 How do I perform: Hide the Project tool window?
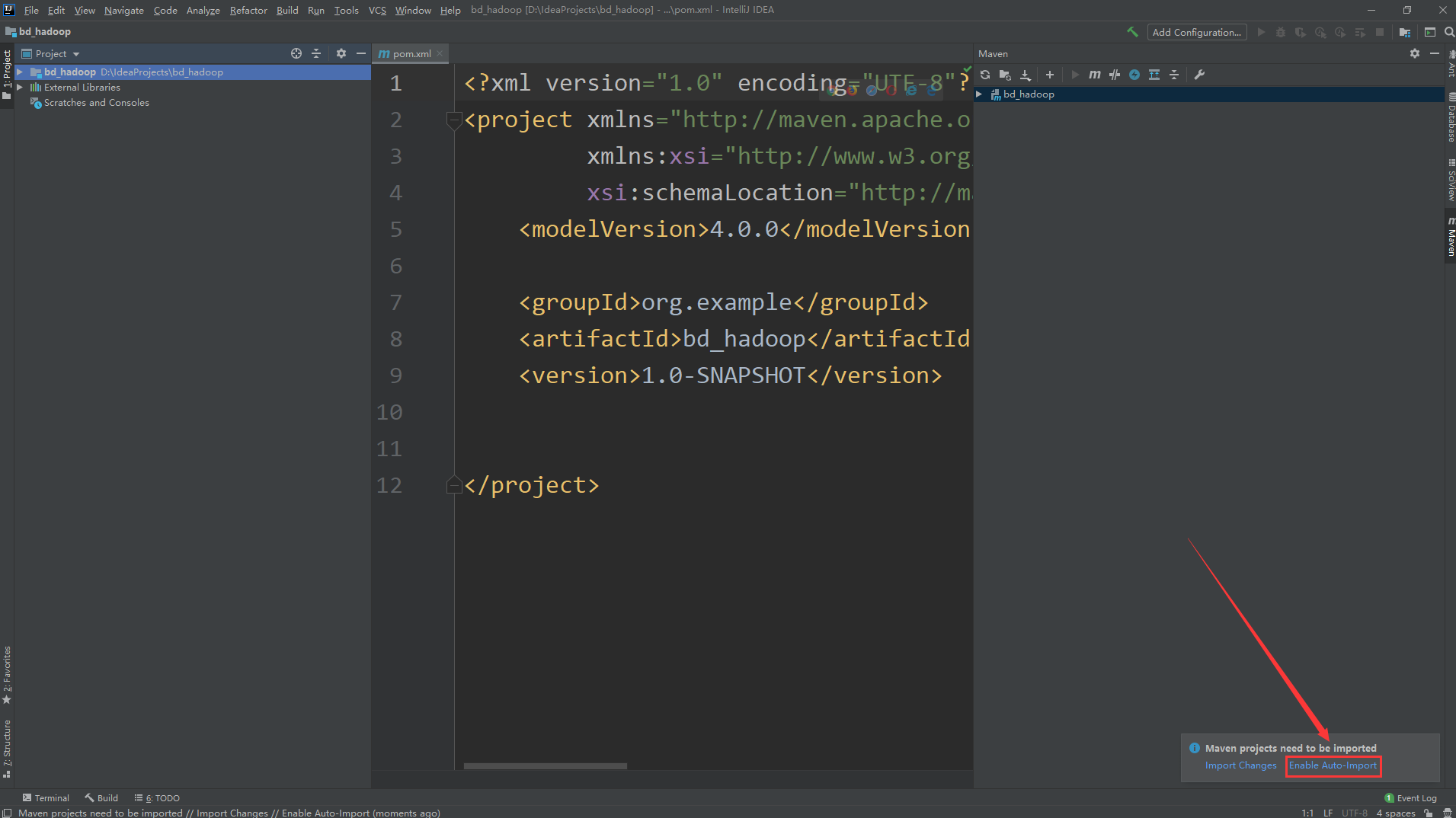tap(361, 53)
